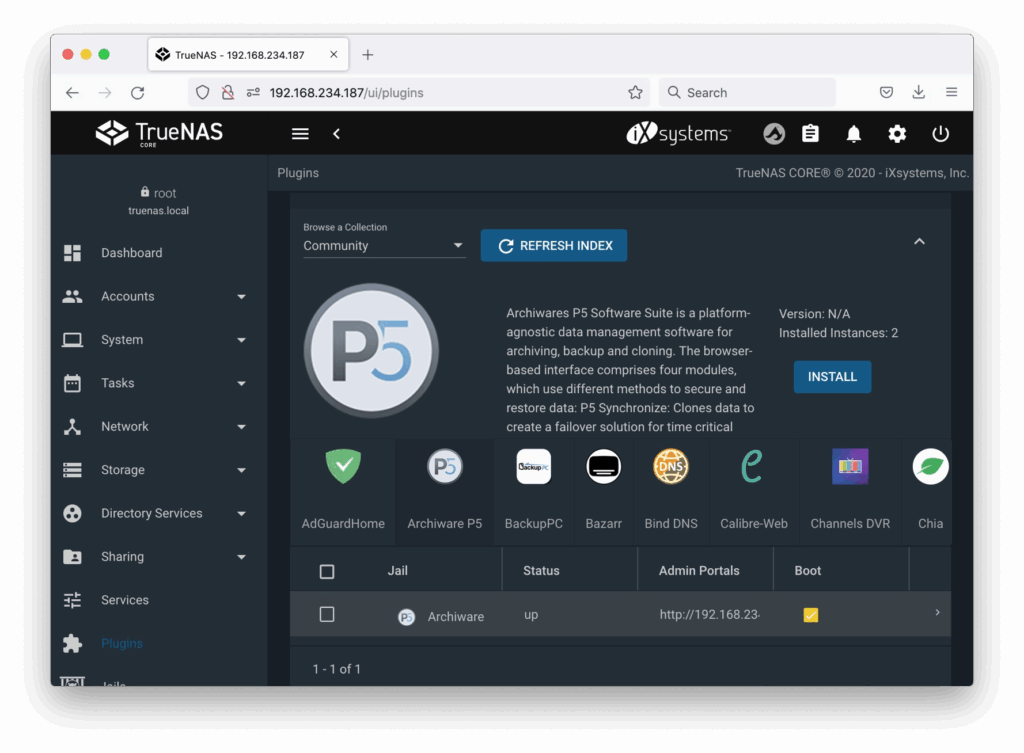Screen dimensions: 1024x753
Task: Select the AdGuardHome plugin icon
Action: (x=343, y=466)
